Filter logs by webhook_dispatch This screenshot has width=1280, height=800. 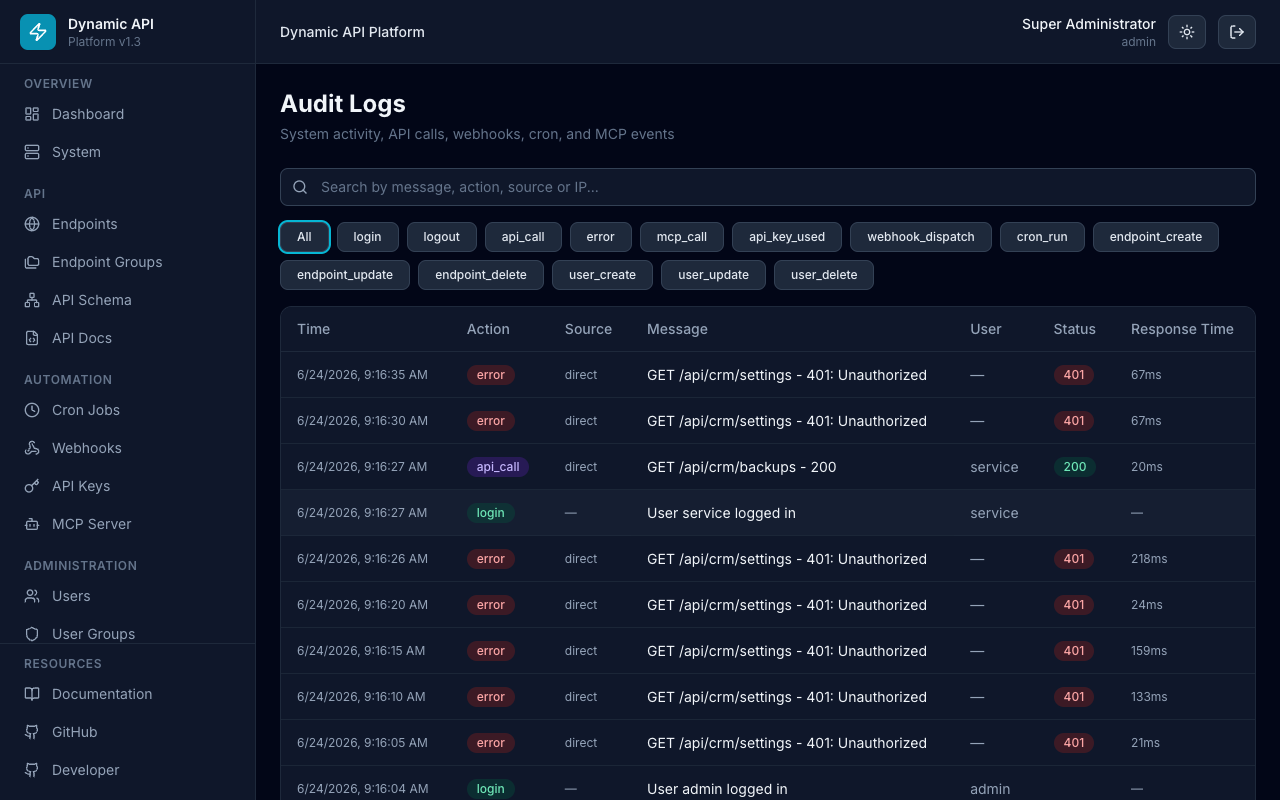pos(921,237)
